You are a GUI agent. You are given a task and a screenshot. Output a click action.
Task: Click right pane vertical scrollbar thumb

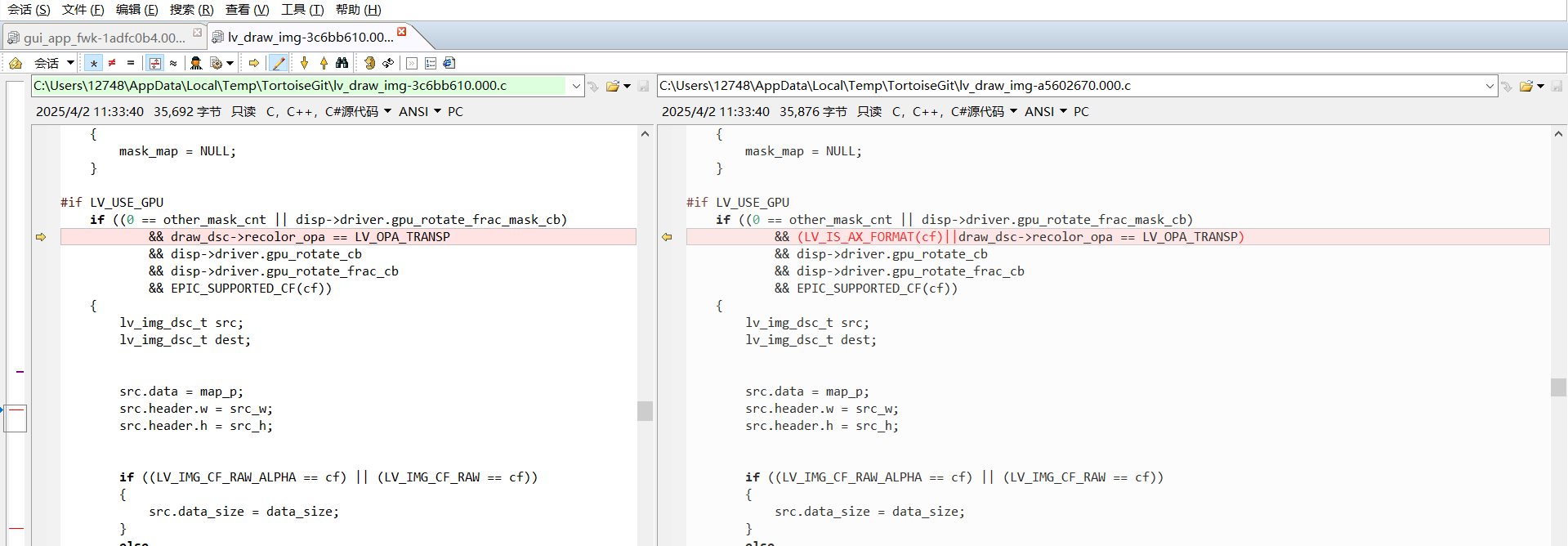[1558, 387]
